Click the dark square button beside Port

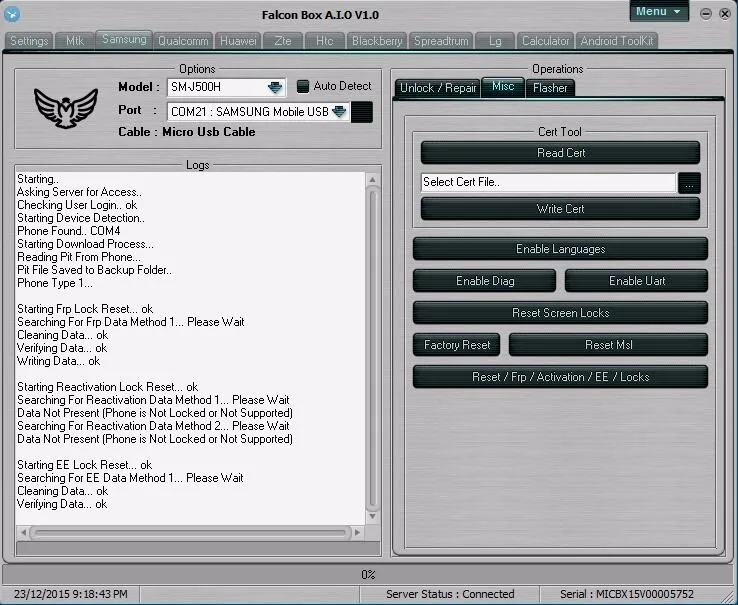[x=362, y=112]
